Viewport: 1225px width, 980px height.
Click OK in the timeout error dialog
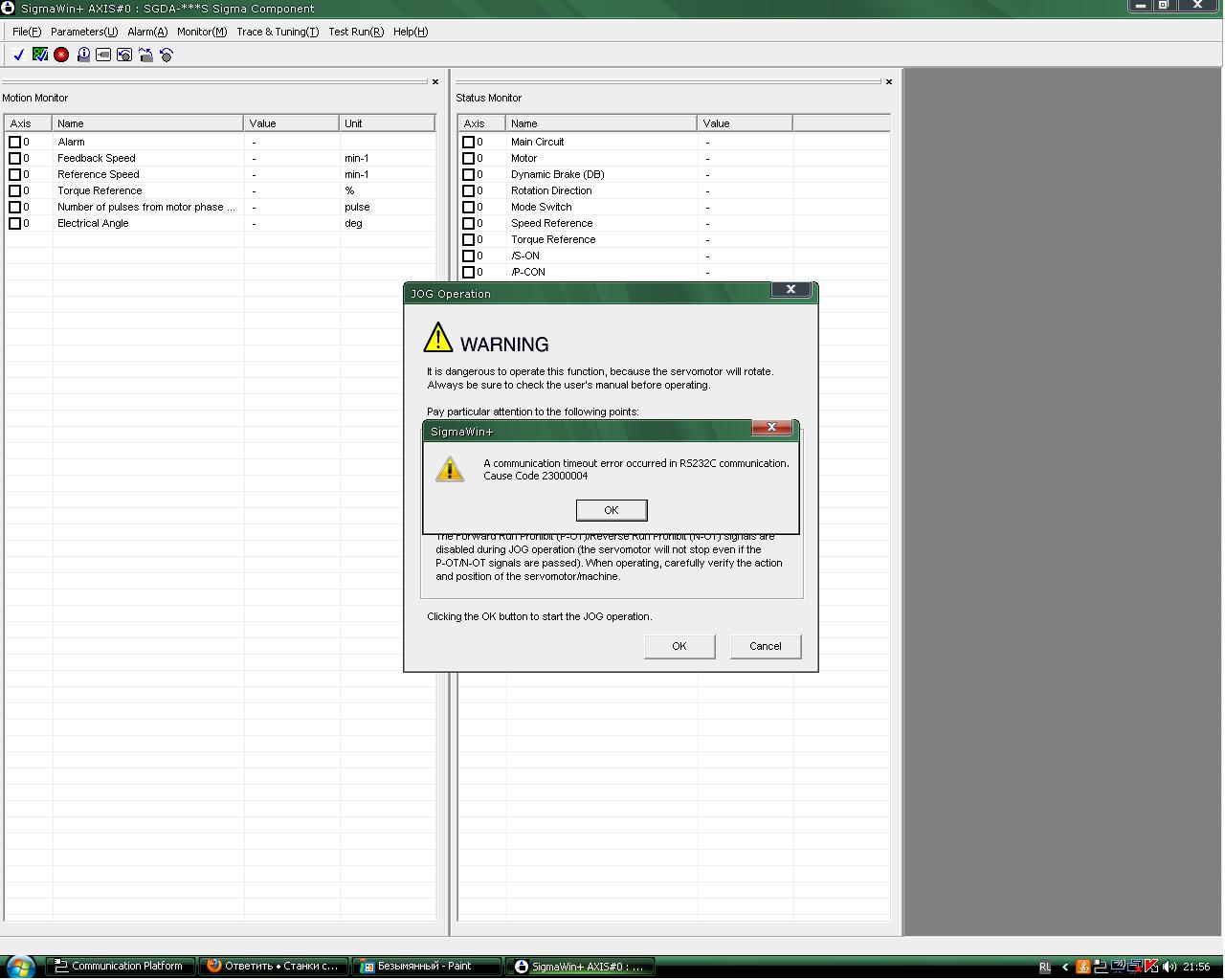[x=612, y=510]
